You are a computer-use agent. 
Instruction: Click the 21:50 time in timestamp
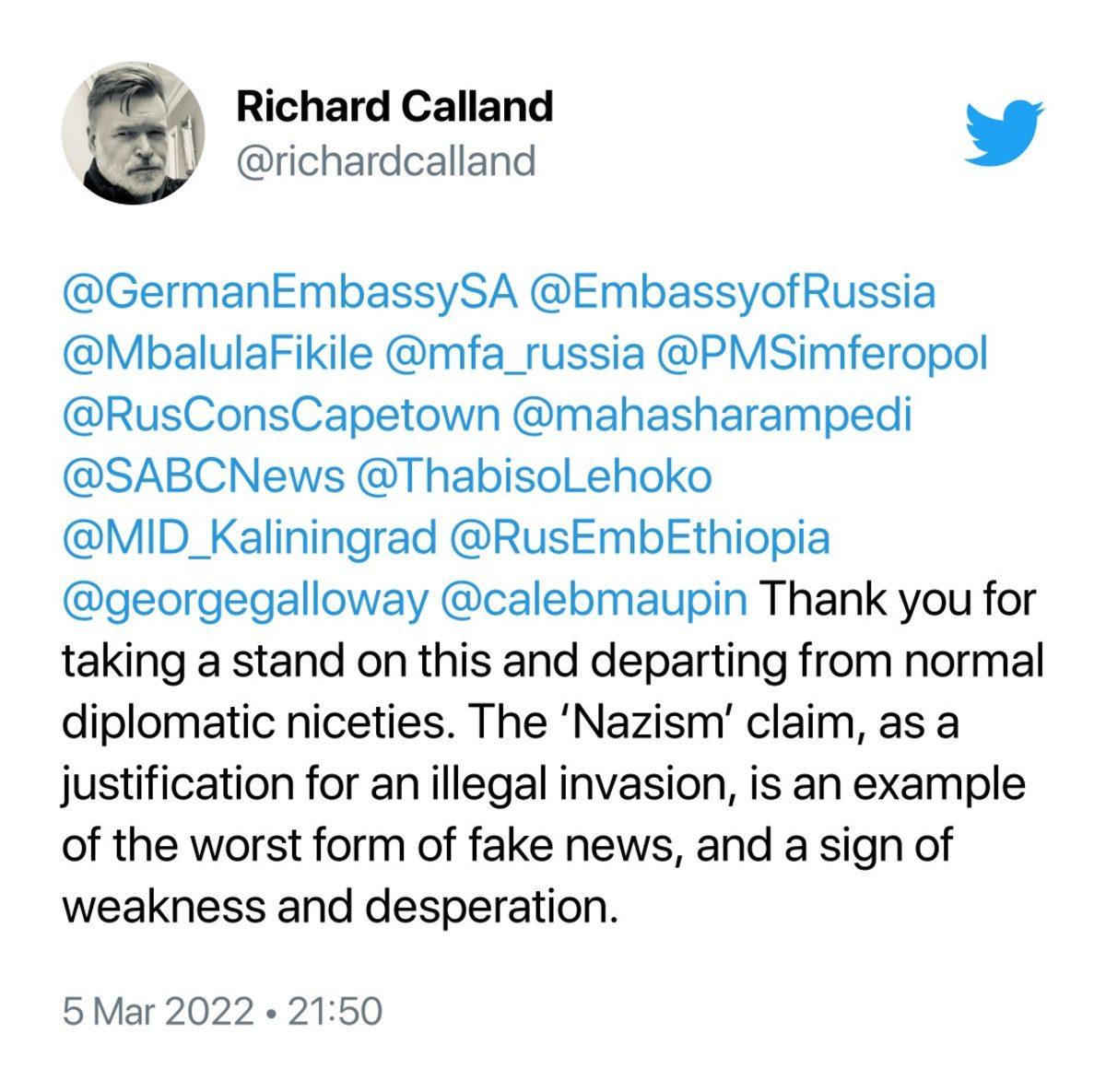(335, 1011)
